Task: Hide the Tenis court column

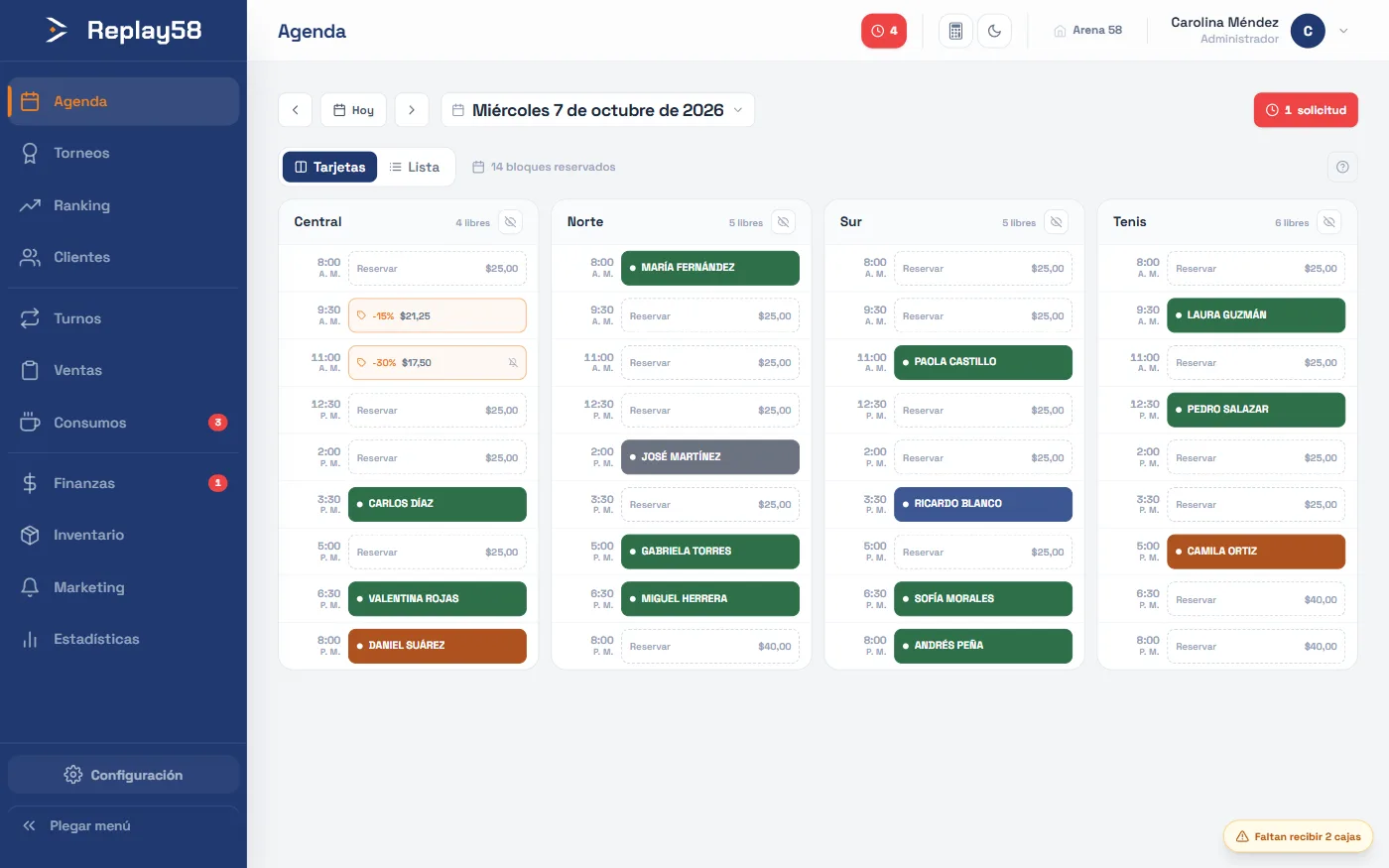Action: pos(1329,222)
